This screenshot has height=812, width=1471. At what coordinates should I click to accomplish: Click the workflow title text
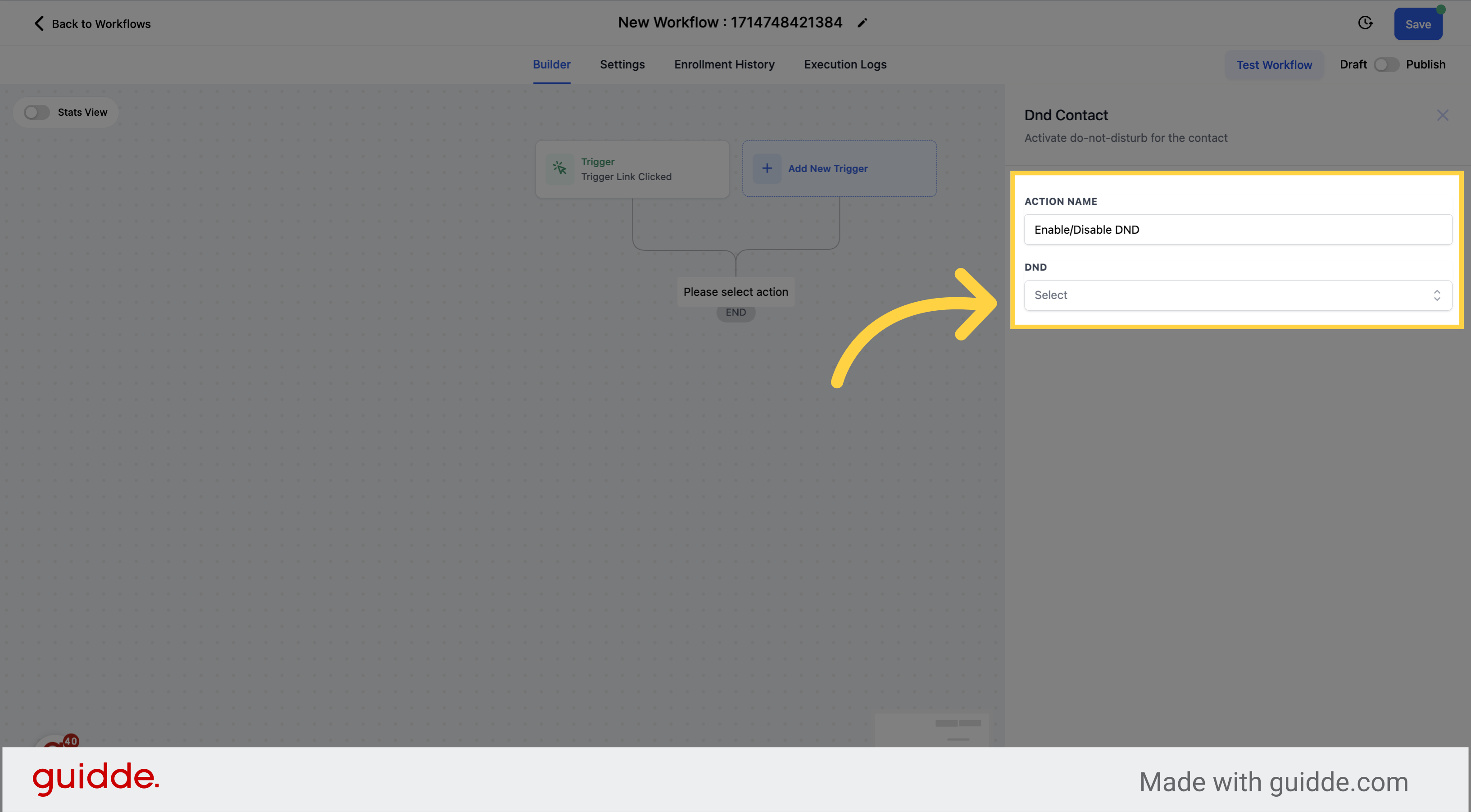coord(730,22)
